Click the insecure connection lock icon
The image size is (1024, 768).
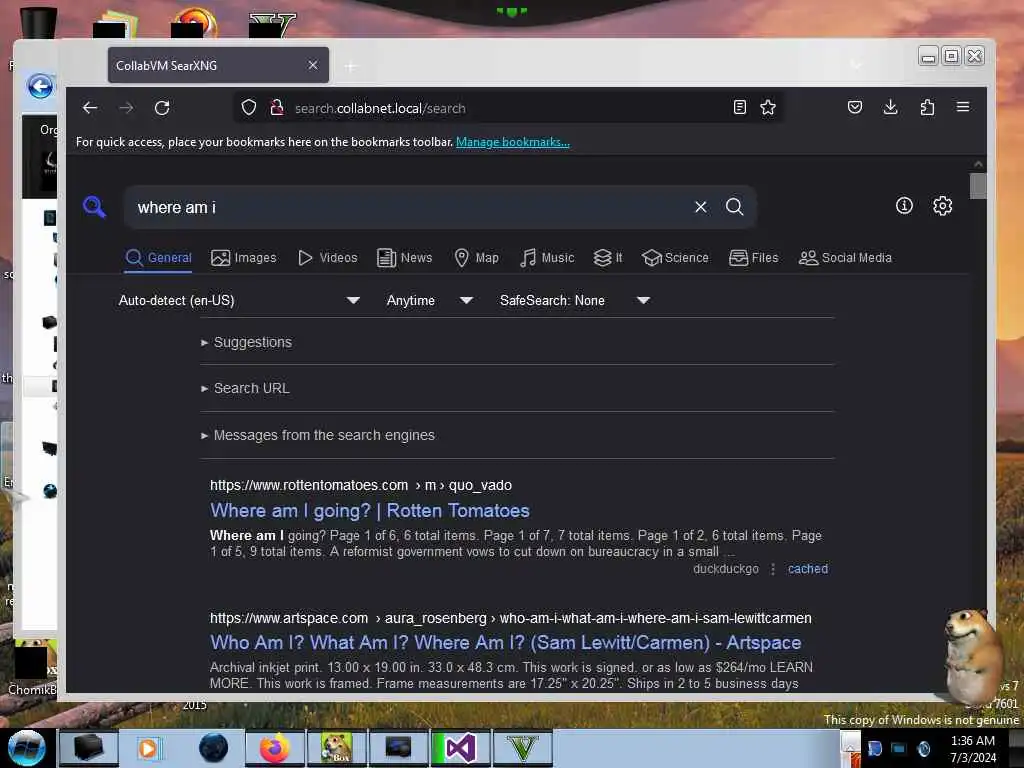click(x=276, y=108)
